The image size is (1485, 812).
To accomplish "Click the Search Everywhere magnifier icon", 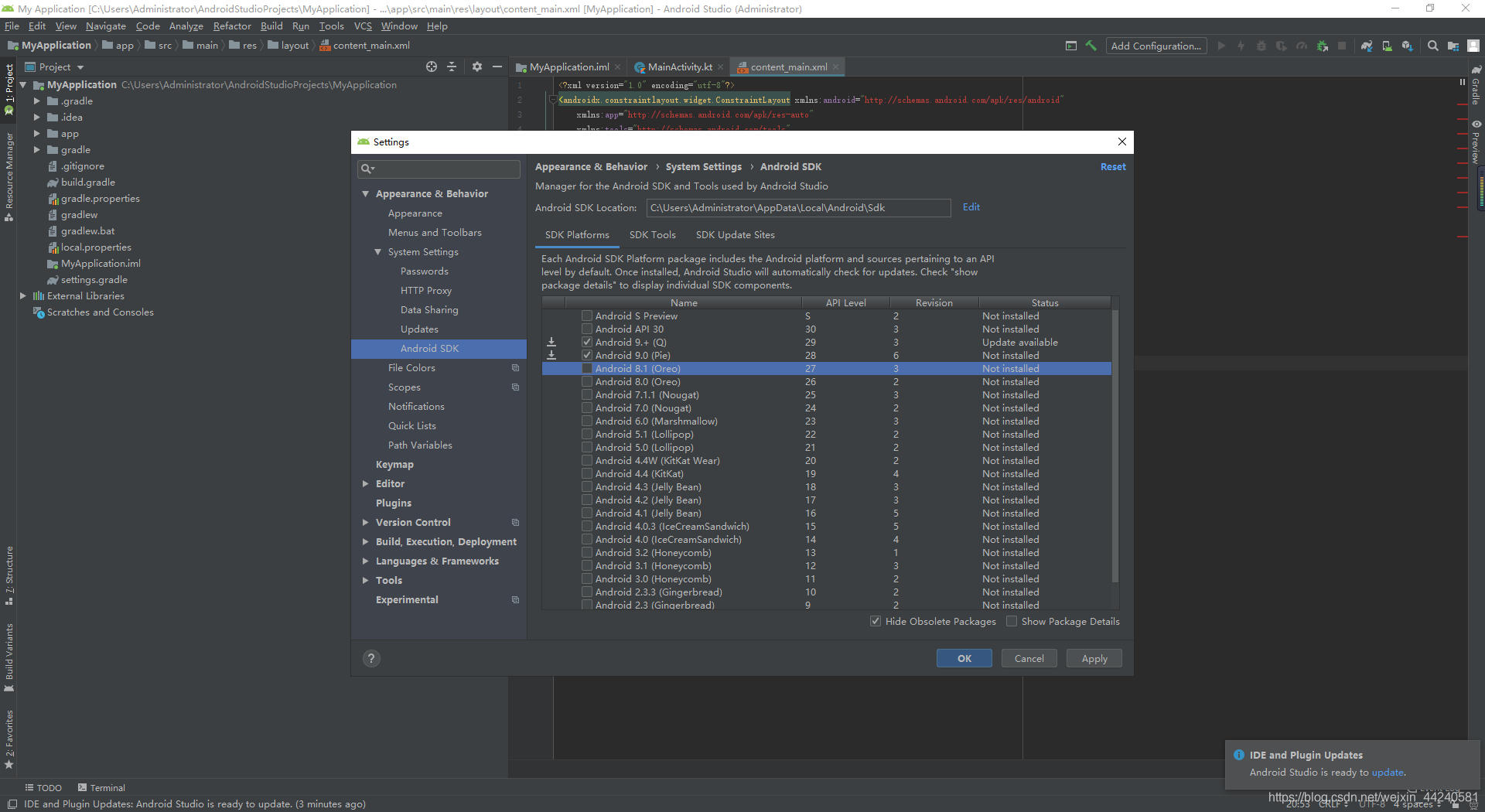I will pos(1432,46).
